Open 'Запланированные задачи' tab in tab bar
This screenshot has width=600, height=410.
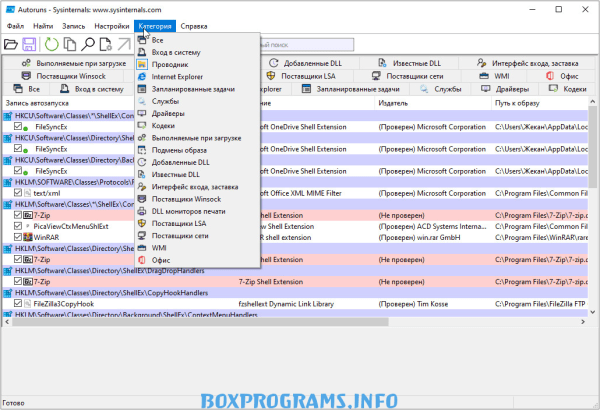[x=350, y=89]
